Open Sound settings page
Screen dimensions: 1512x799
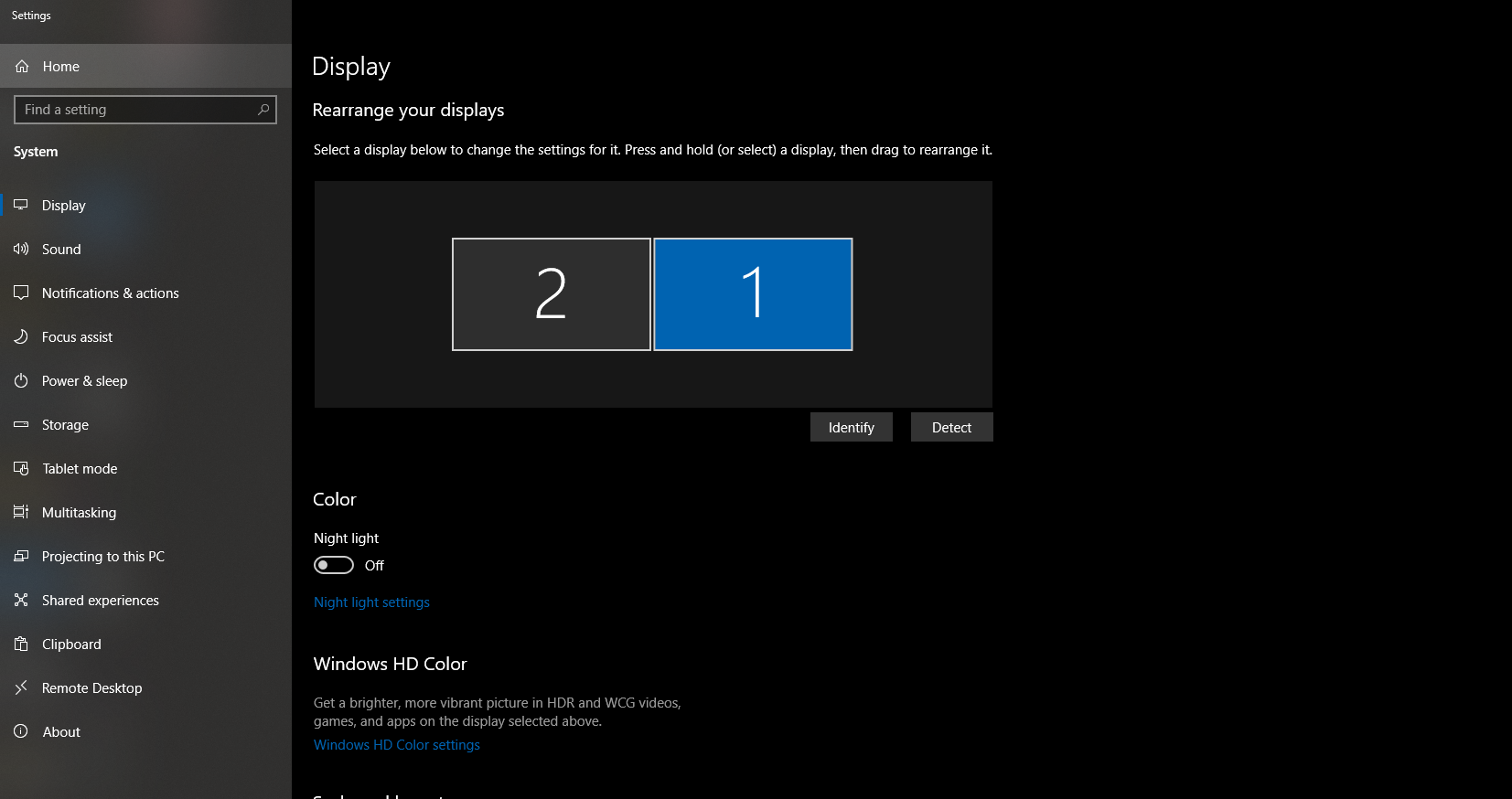point(145,250)
